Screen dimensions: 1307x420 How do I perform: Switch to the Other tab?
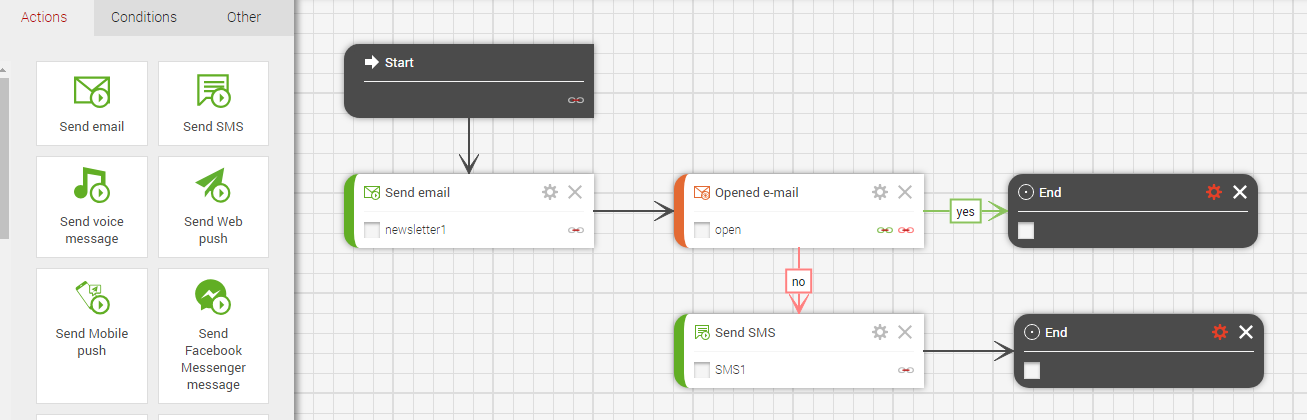tap(244, 17)
